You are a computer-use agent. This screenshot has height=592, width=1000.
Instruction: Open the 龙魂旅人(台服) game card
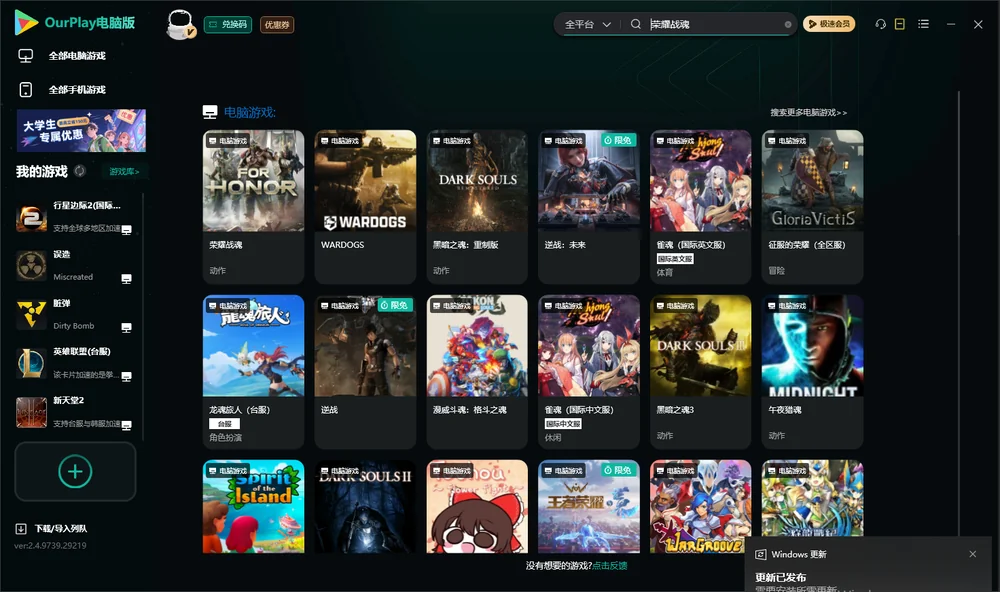(x=253, y=372)
